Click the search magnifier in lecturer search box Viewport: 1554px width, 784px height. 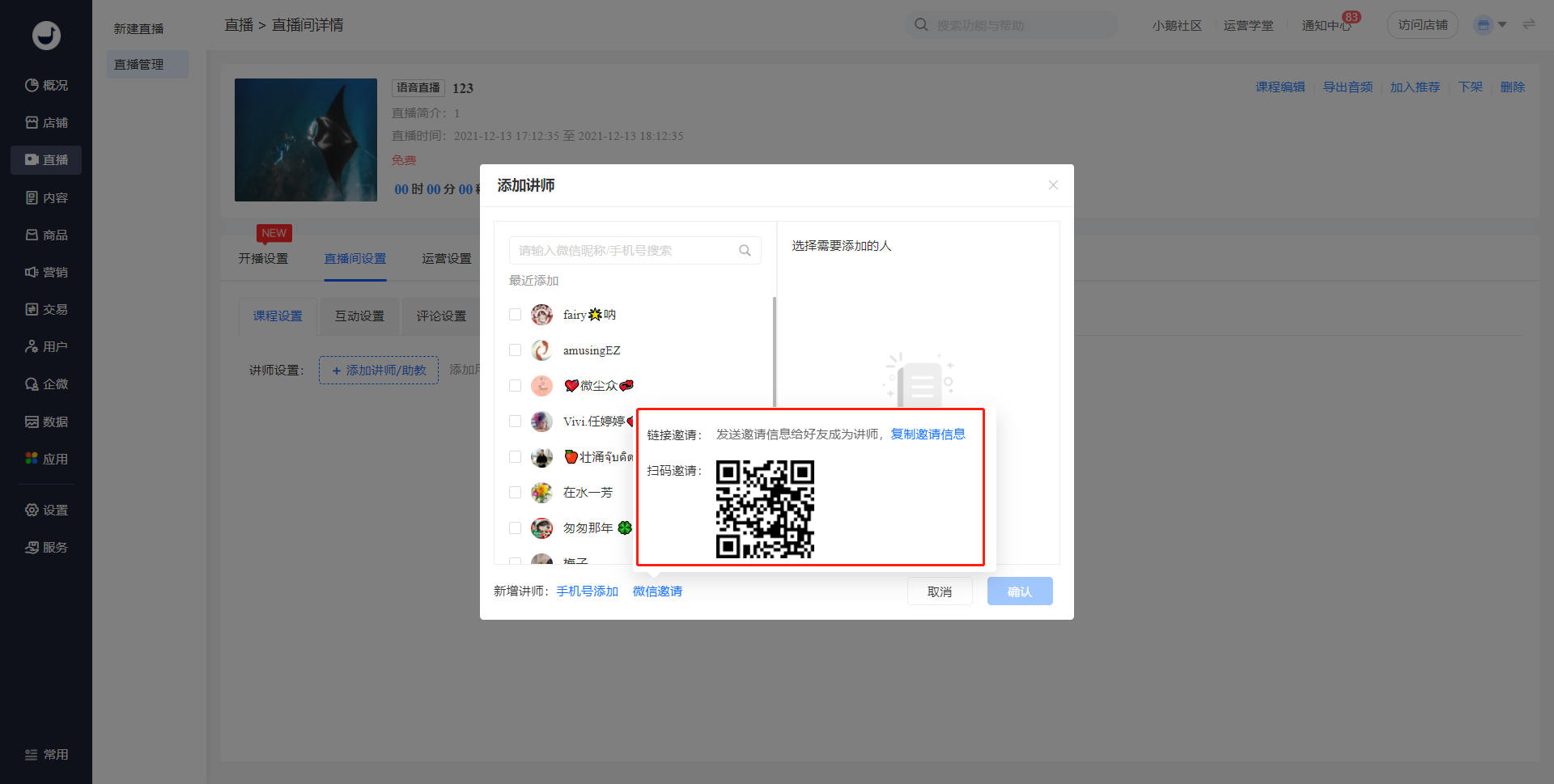pos(745,251)
